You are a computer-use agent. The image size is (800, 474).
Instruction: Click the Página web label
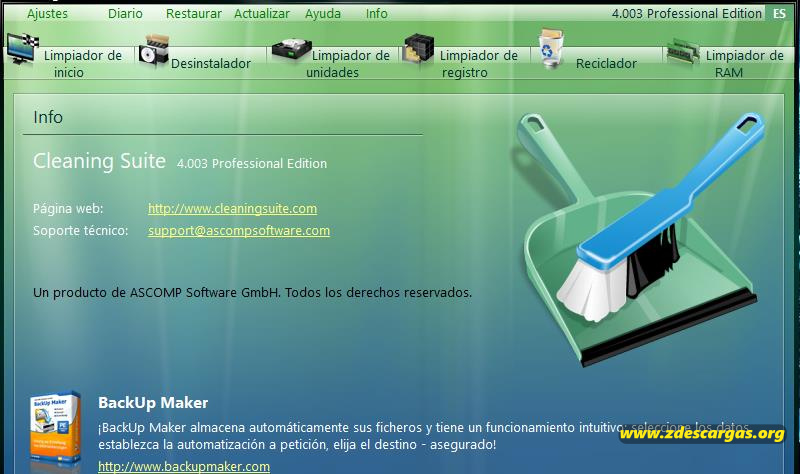68,209
